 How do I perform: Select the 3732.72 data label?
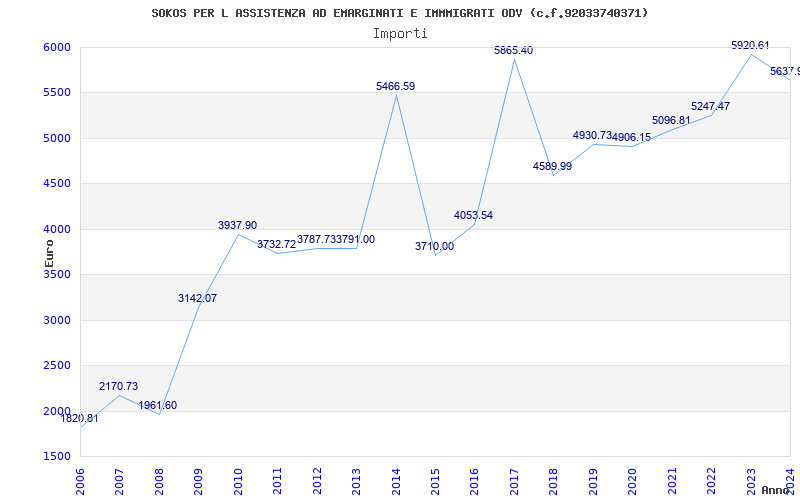pyautogui.click(x=277, y=244)
